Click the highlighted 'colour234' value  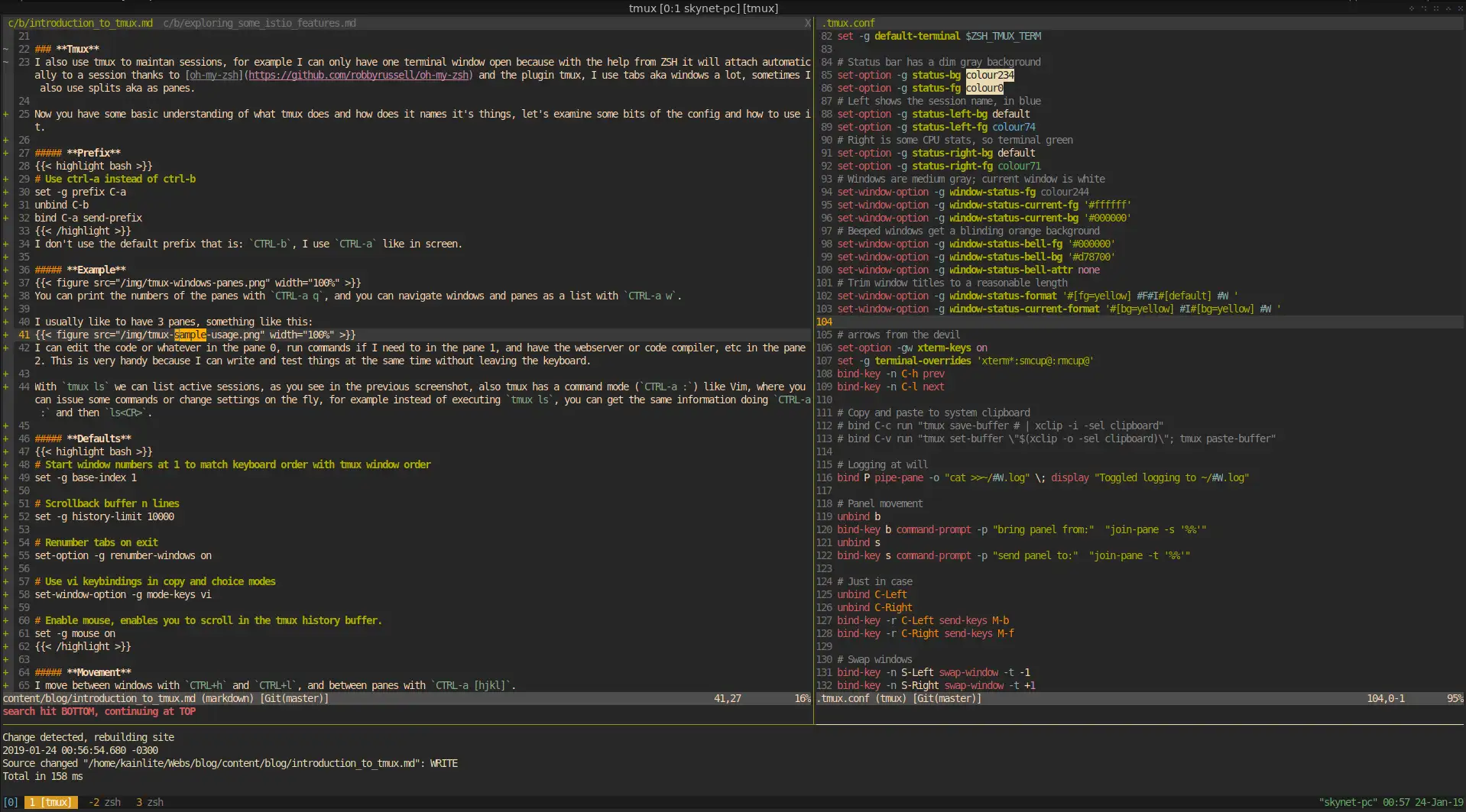click(x=990, y=75)
